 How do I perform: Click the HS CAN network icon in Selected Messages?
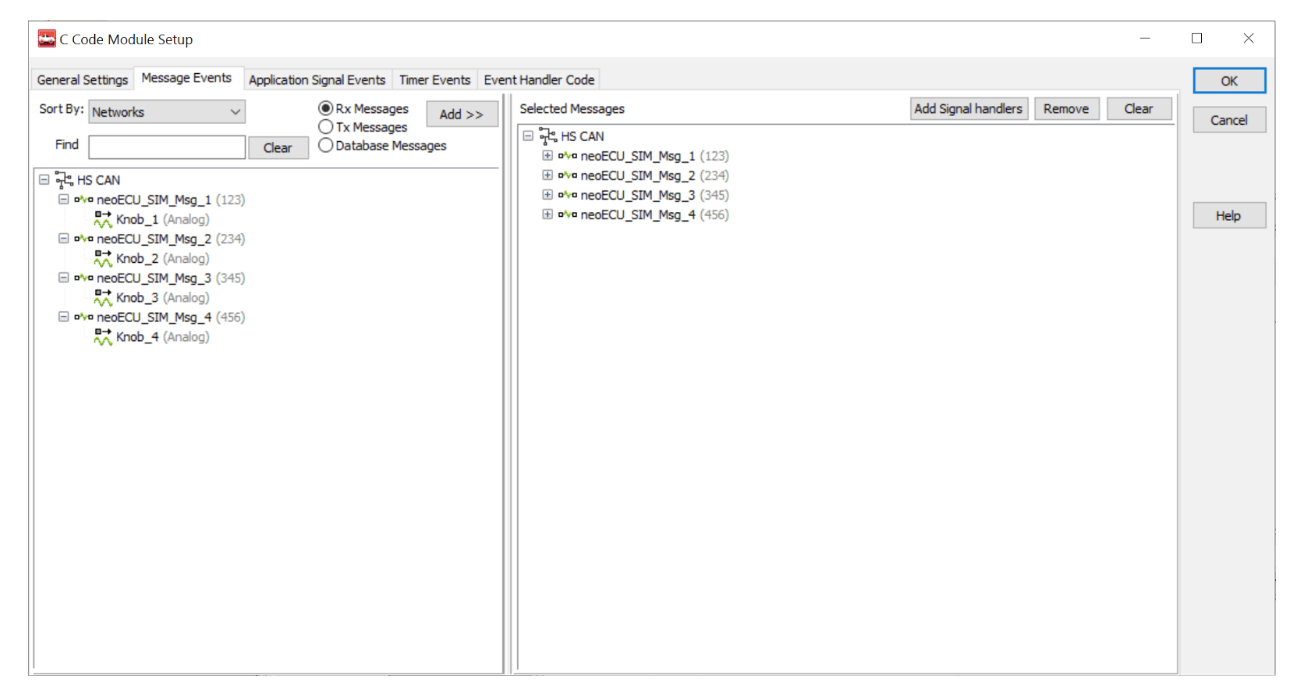547,136
